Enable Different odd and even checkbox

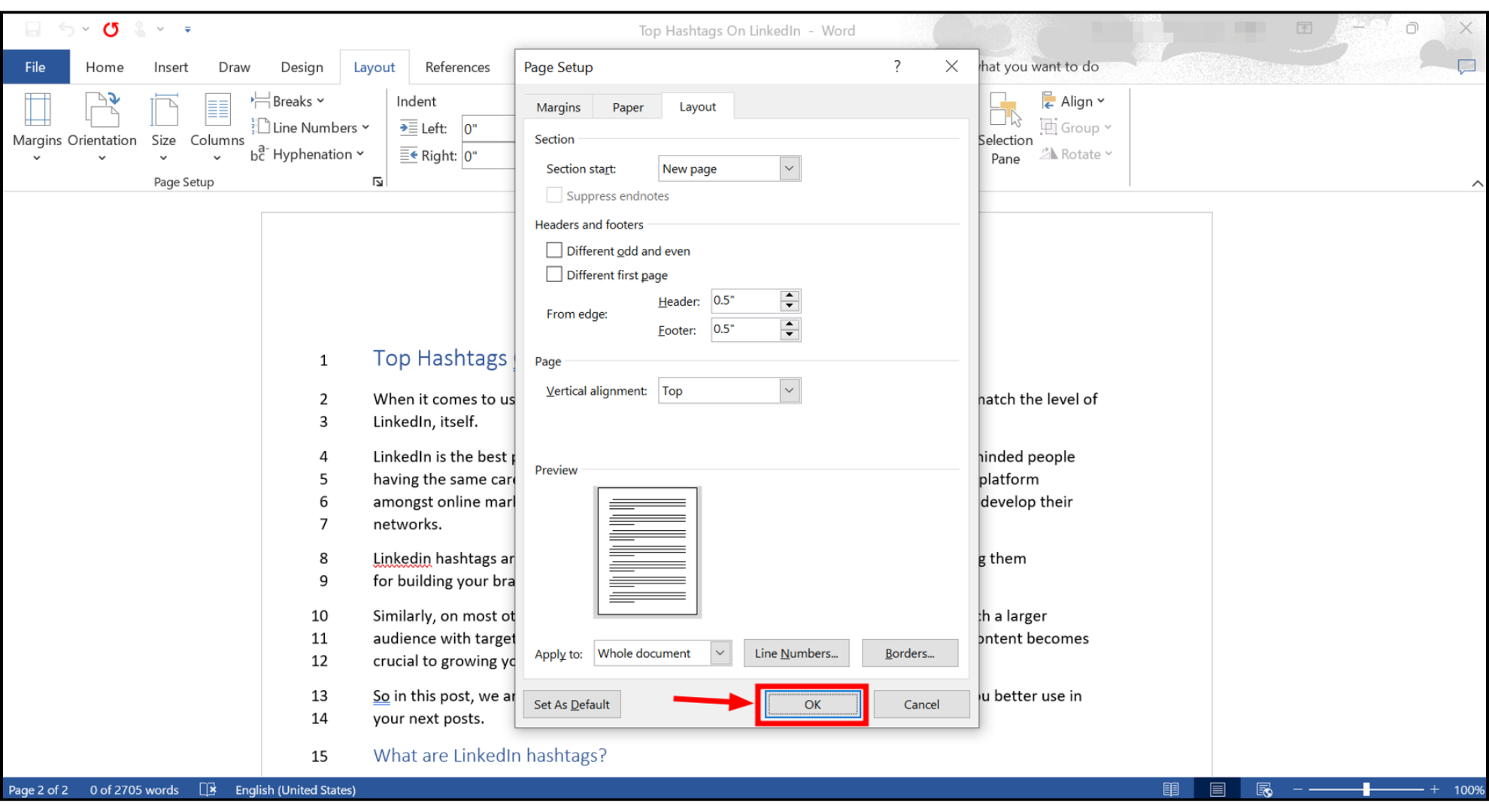click(554, 250)
